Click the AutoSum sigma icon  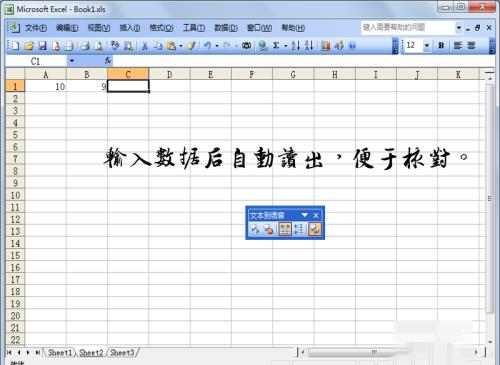pyautogui.click(x=276, y=46)
